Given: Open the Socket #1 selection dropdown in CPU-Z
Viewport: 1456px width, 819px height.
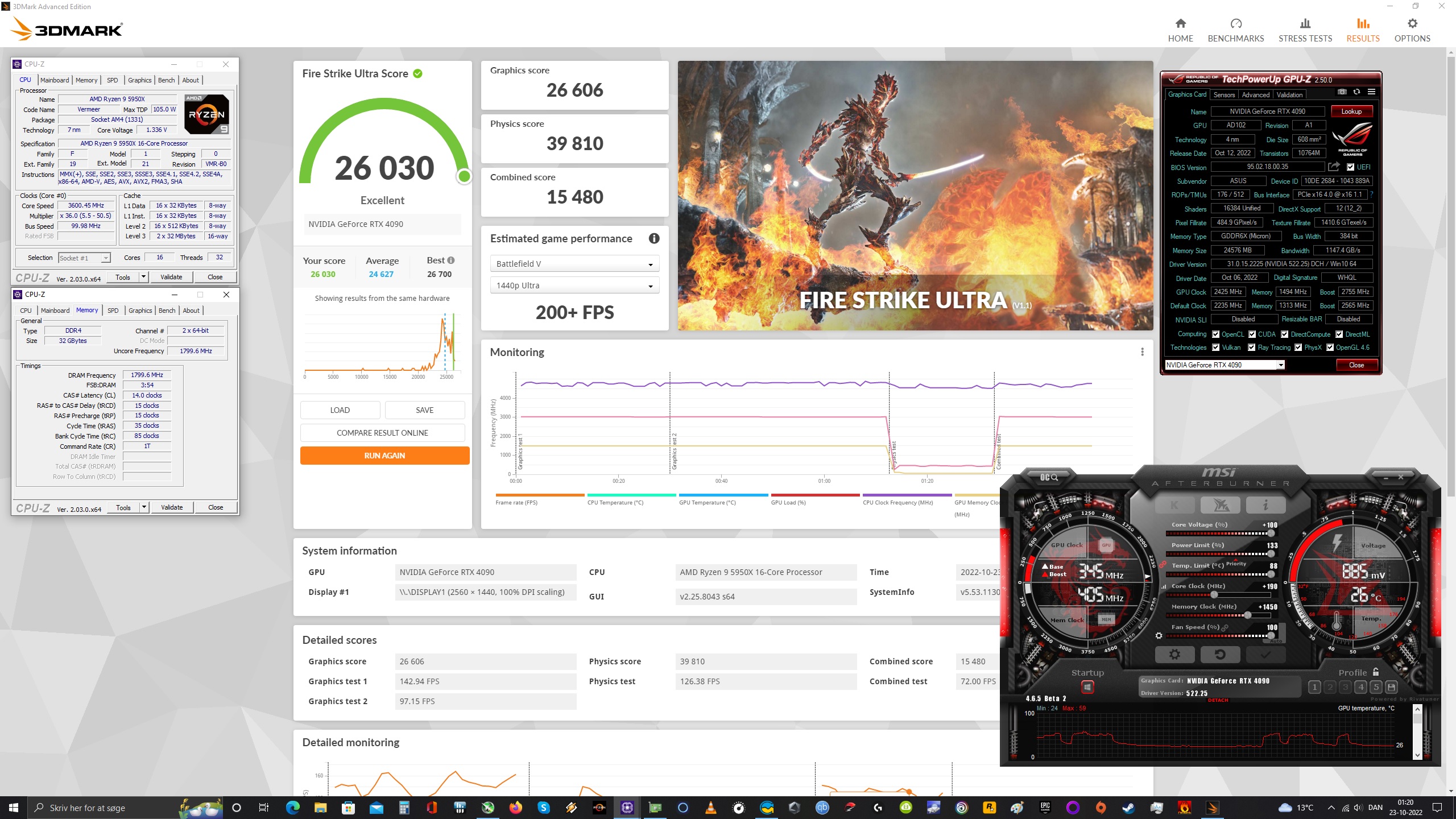Looking at the screenshot, I should (x=84, y=258).
